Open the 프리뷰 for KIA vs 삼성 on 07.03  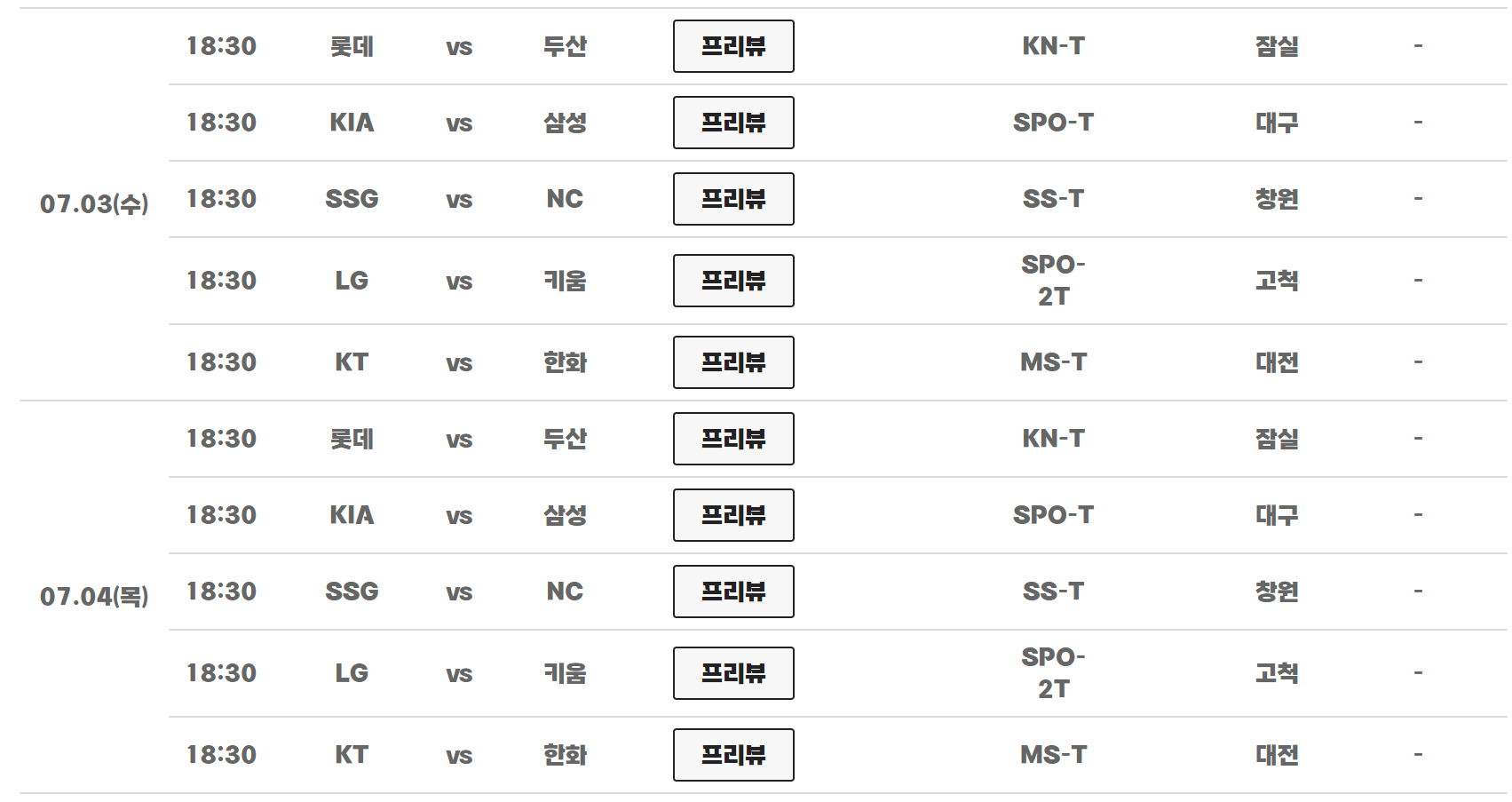tap(732, 123)
